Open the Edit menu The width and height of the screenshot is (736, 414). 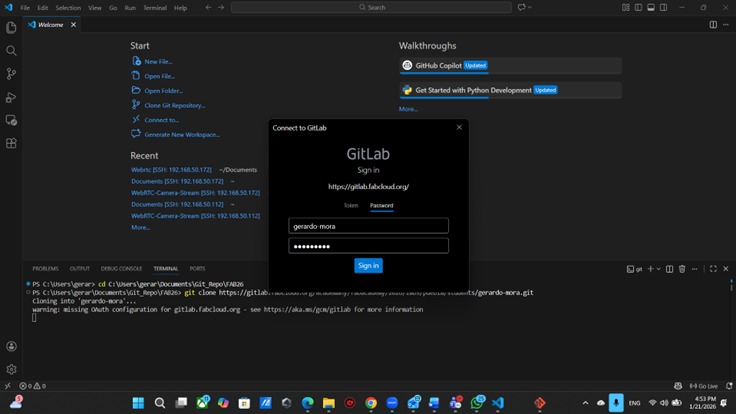coord(43,8)
